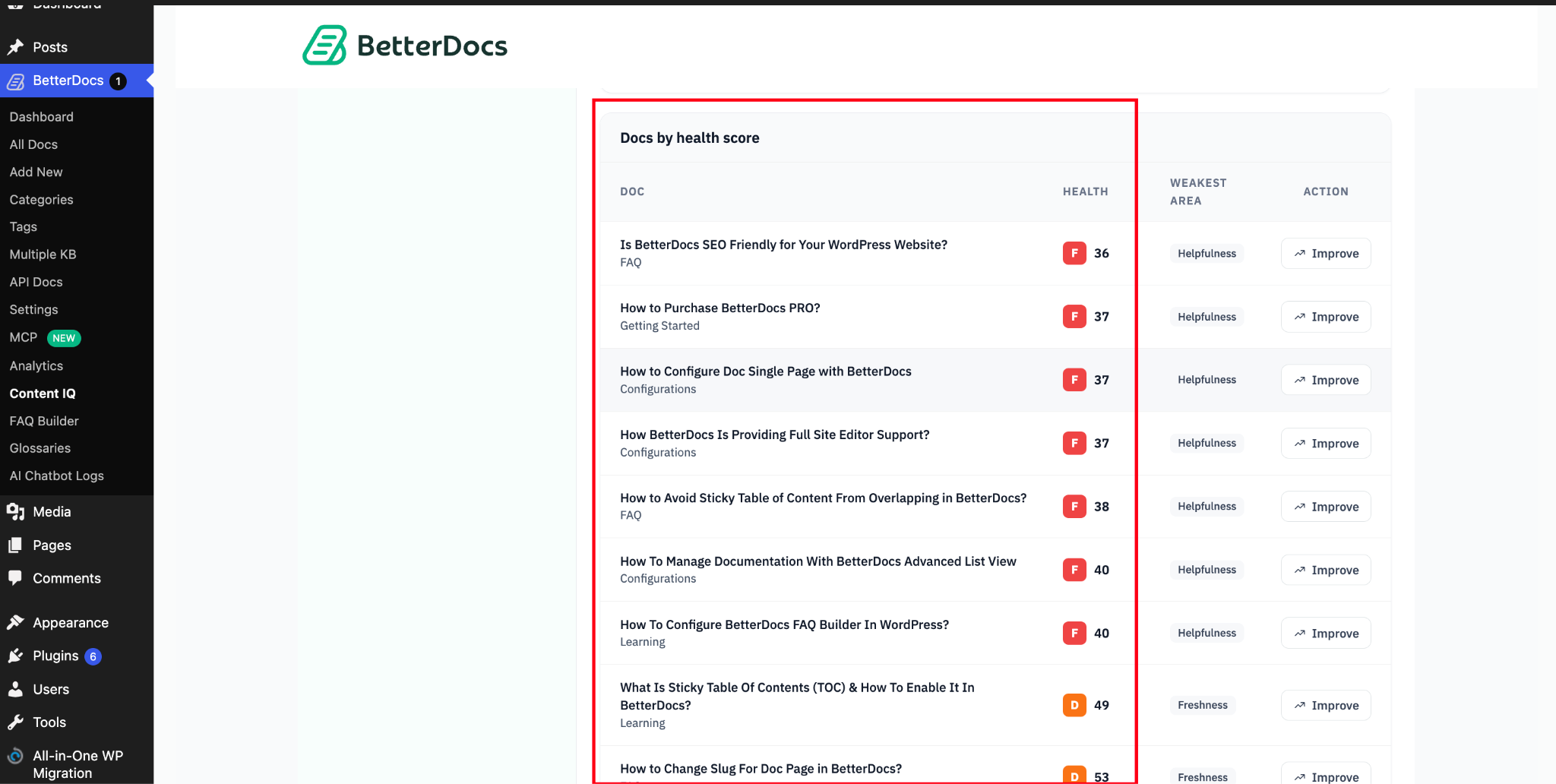Screen dimensions: 1556x784
Task: Click the Appearance brush icon
Action: tap(15, 623)
